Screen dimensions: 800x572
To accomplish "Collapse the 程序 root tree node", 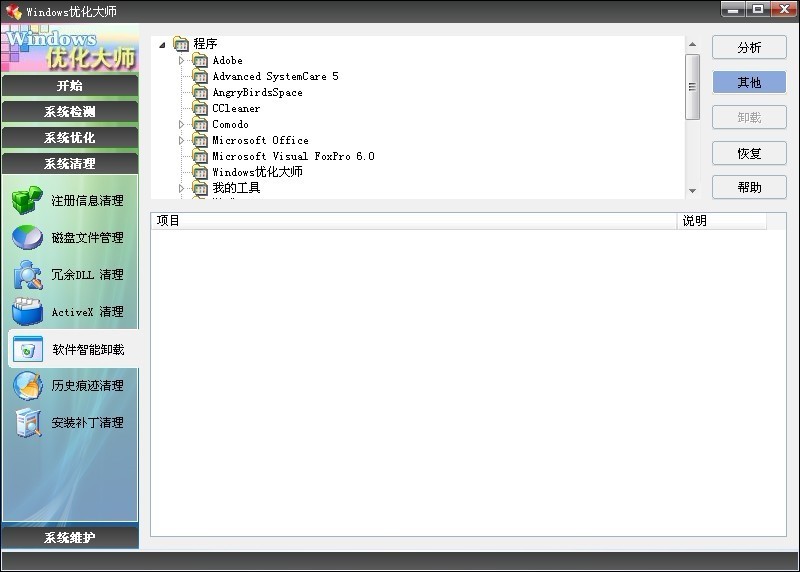I will 162,45.
